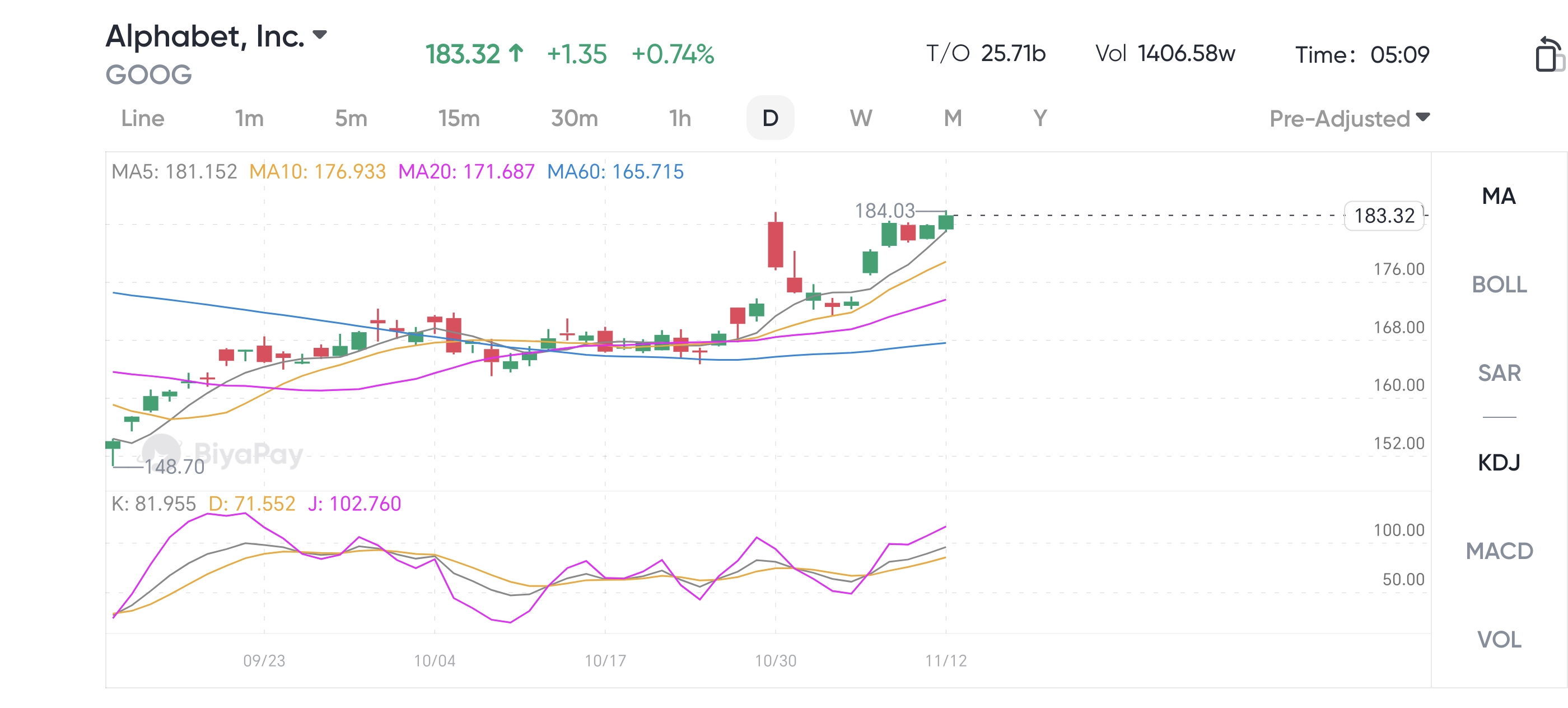Click the 168.00 price axis label
Viewport: 1568px width, 708px height.
pyautogui.click(x=1399, y=328)
